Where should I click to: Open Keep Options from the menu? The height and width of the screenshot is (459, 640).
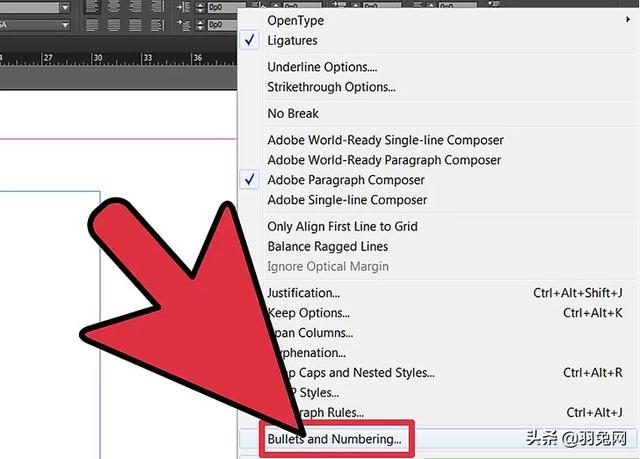[309, 313]
